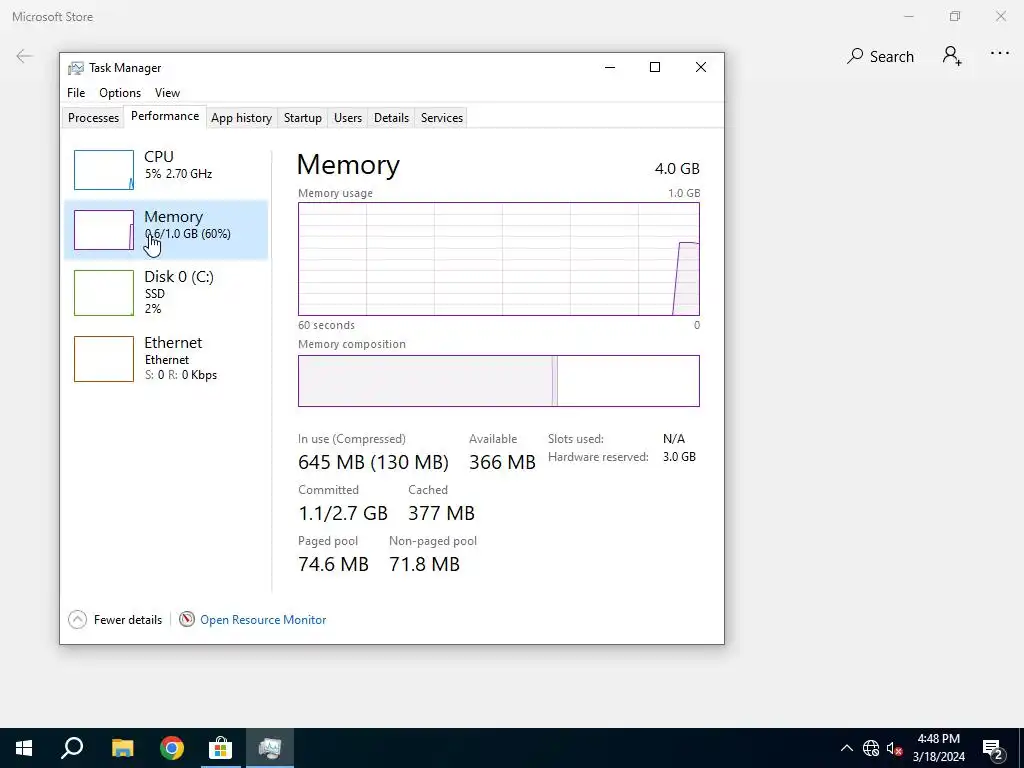Click the network globe tray icon
The image size is (1024, 768).
pos(871,748)
